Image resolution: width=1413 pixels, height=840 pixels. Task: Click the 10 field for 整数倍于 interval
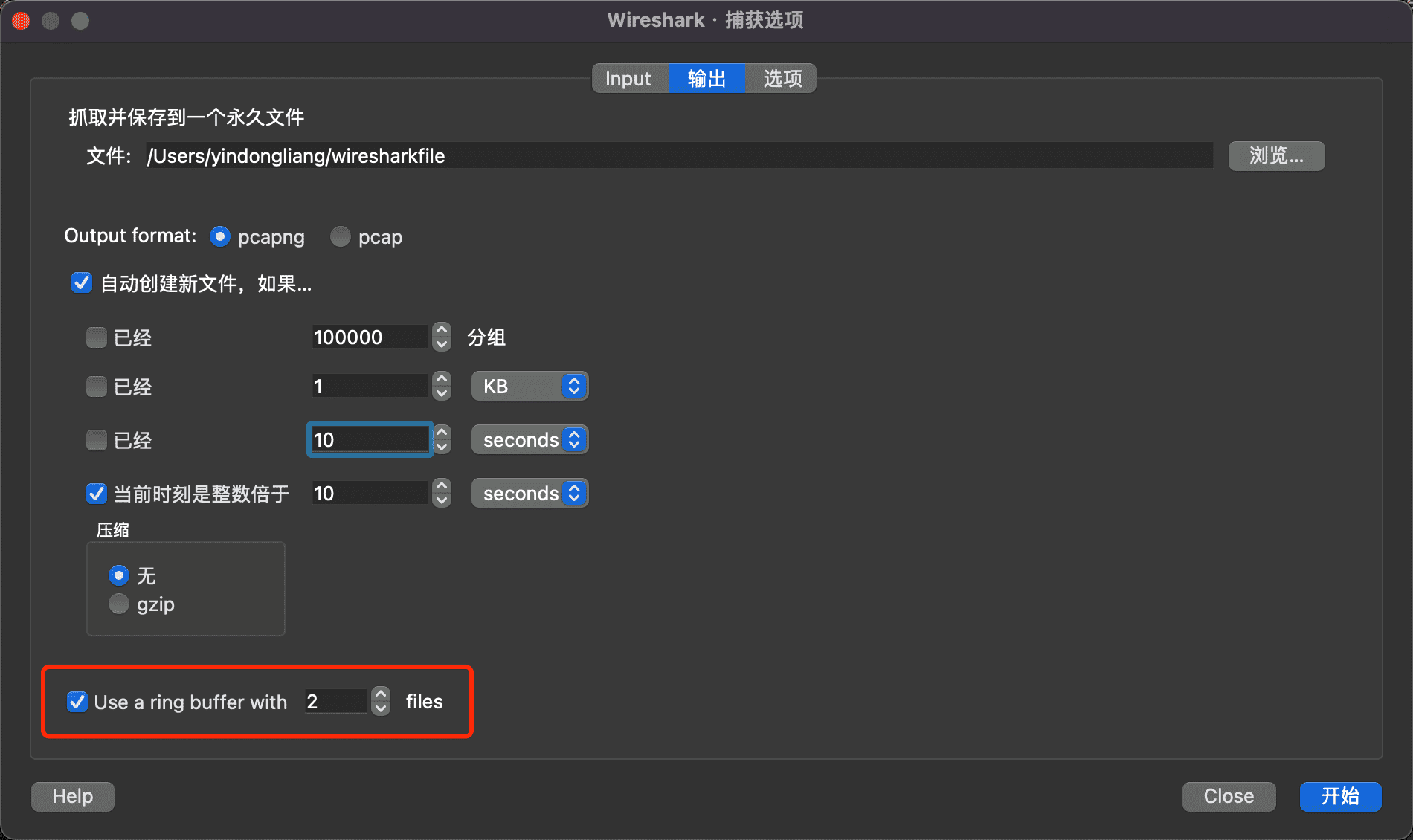(370, 494)
